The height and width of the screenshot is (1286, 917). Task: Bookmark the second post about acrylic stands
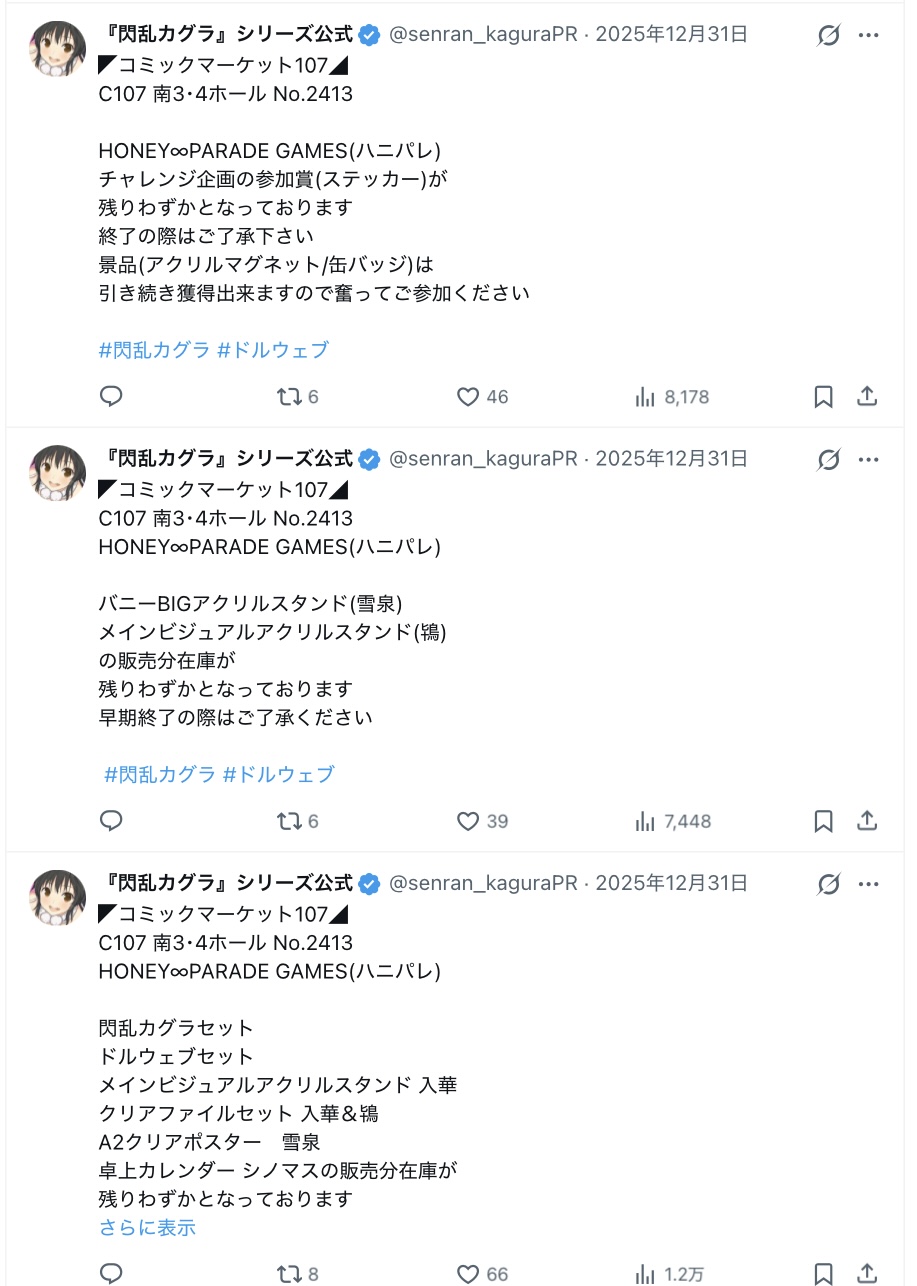coord(823,822)
